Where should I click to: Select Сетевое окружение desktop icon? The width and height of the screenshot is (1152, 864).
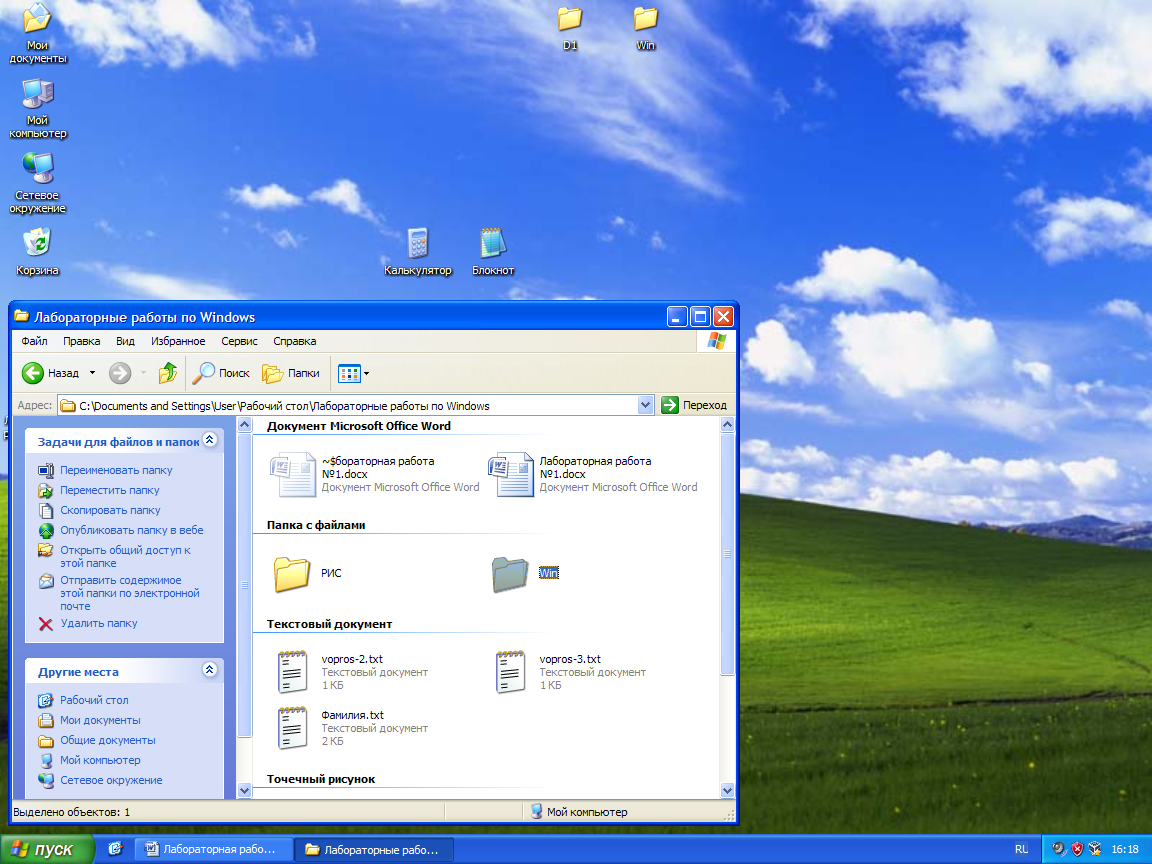point(37,184)
